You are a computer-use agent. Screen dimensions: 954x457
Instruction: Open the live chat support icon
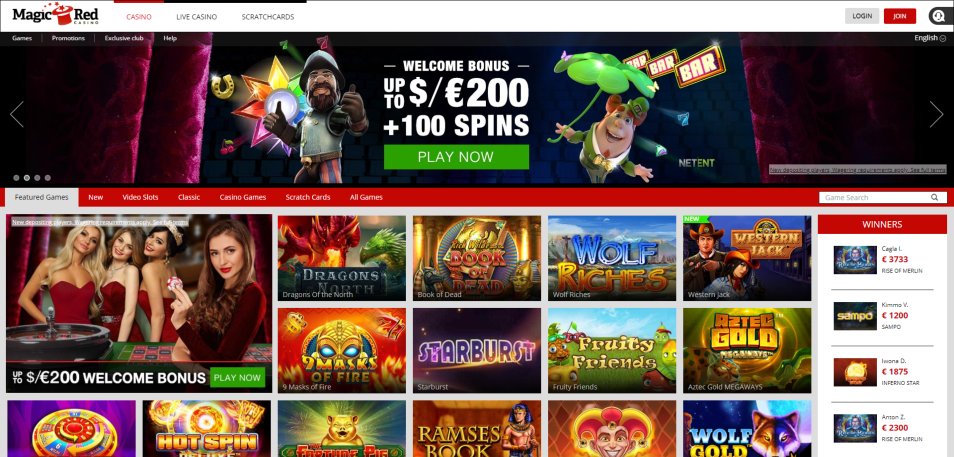(937, 16)
